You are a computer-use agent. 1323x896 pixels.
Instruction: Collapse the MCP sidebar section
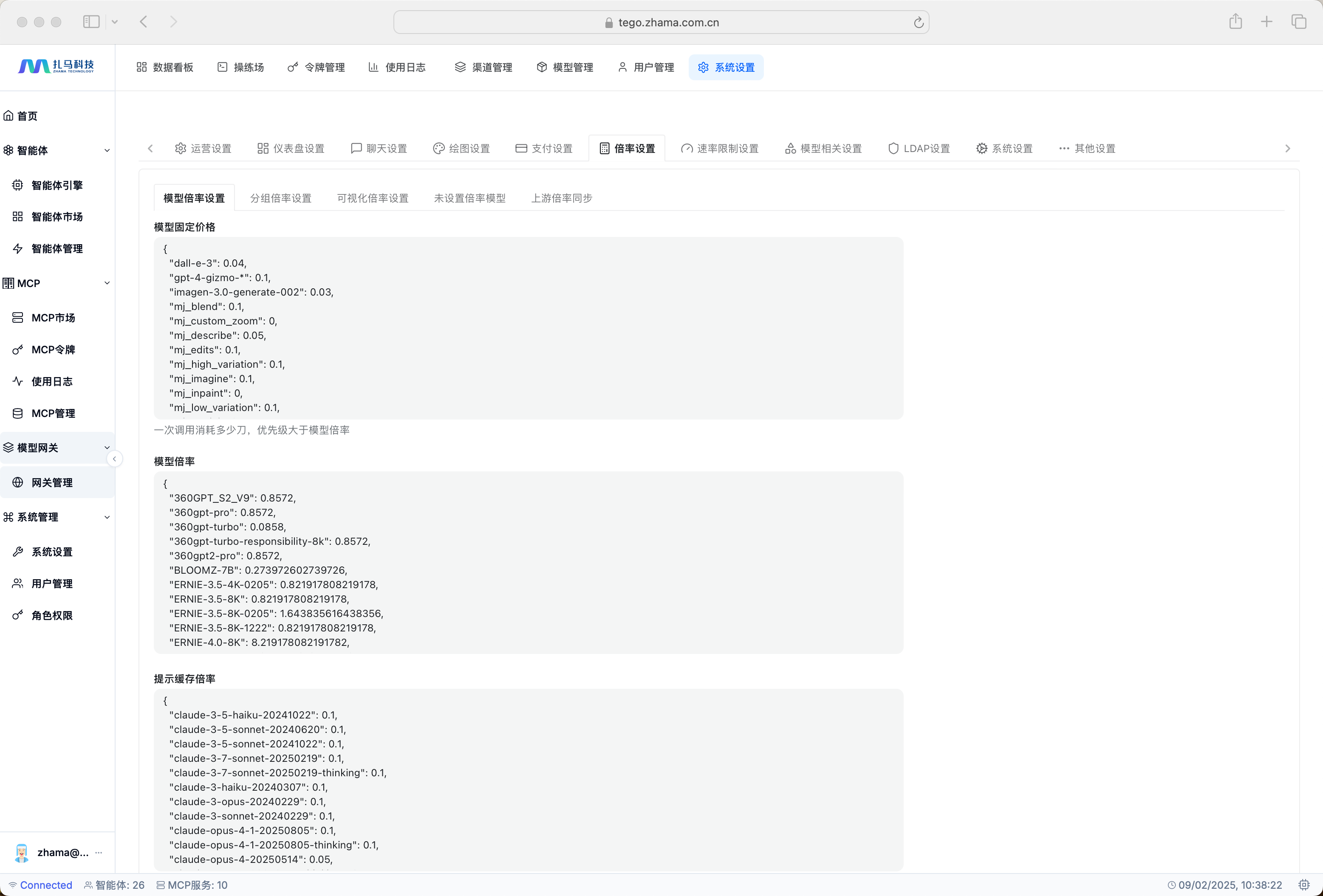point(107,283)
